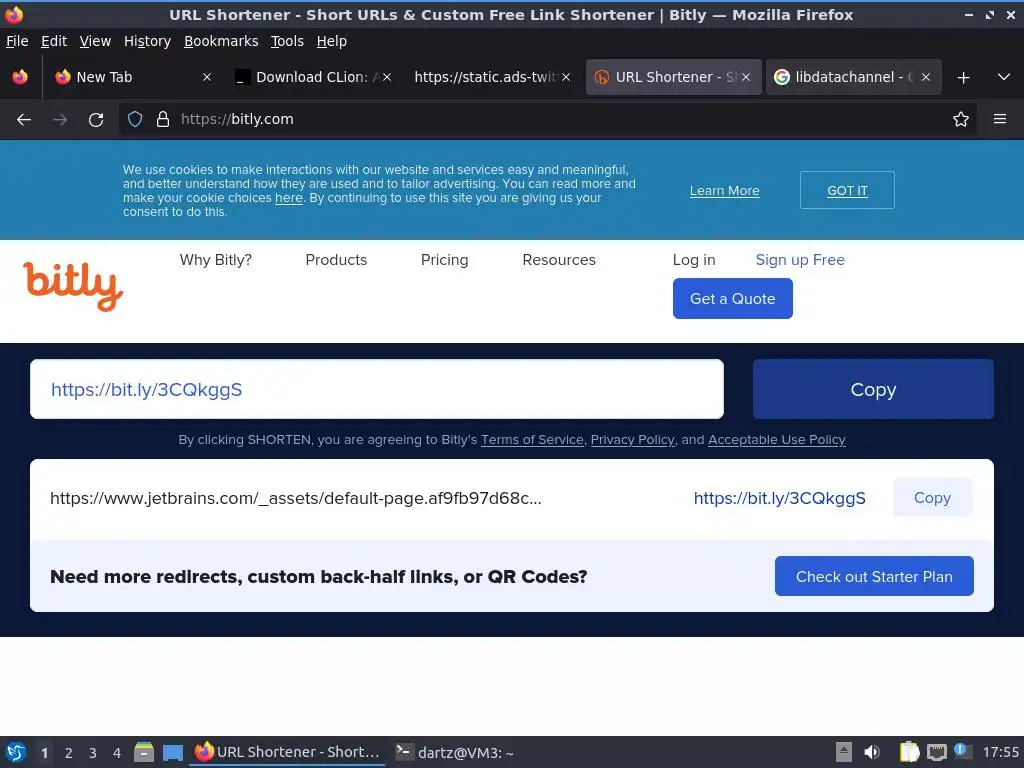Expand the Resources navigation menu
Image resolution: width=1024 pixels, height=768 pixels.
click(559, 260)
